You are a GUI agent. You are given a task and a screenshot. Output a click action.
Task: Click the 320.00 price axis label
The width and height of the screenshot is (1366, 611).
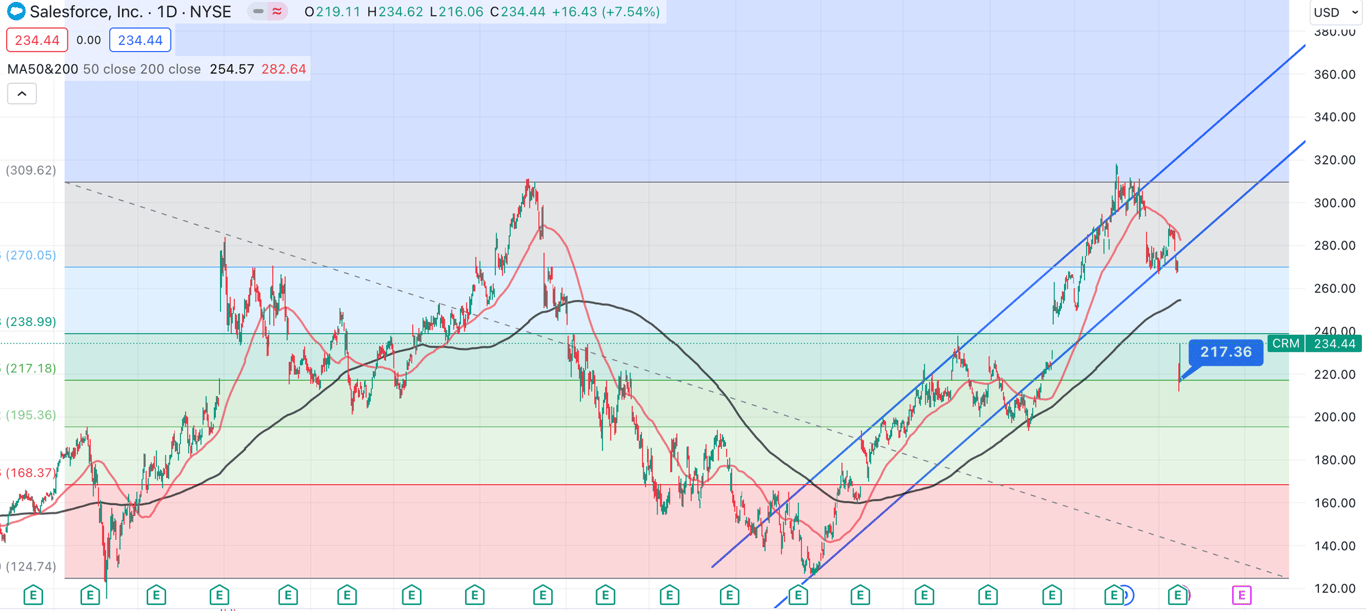pos(1335,160)
